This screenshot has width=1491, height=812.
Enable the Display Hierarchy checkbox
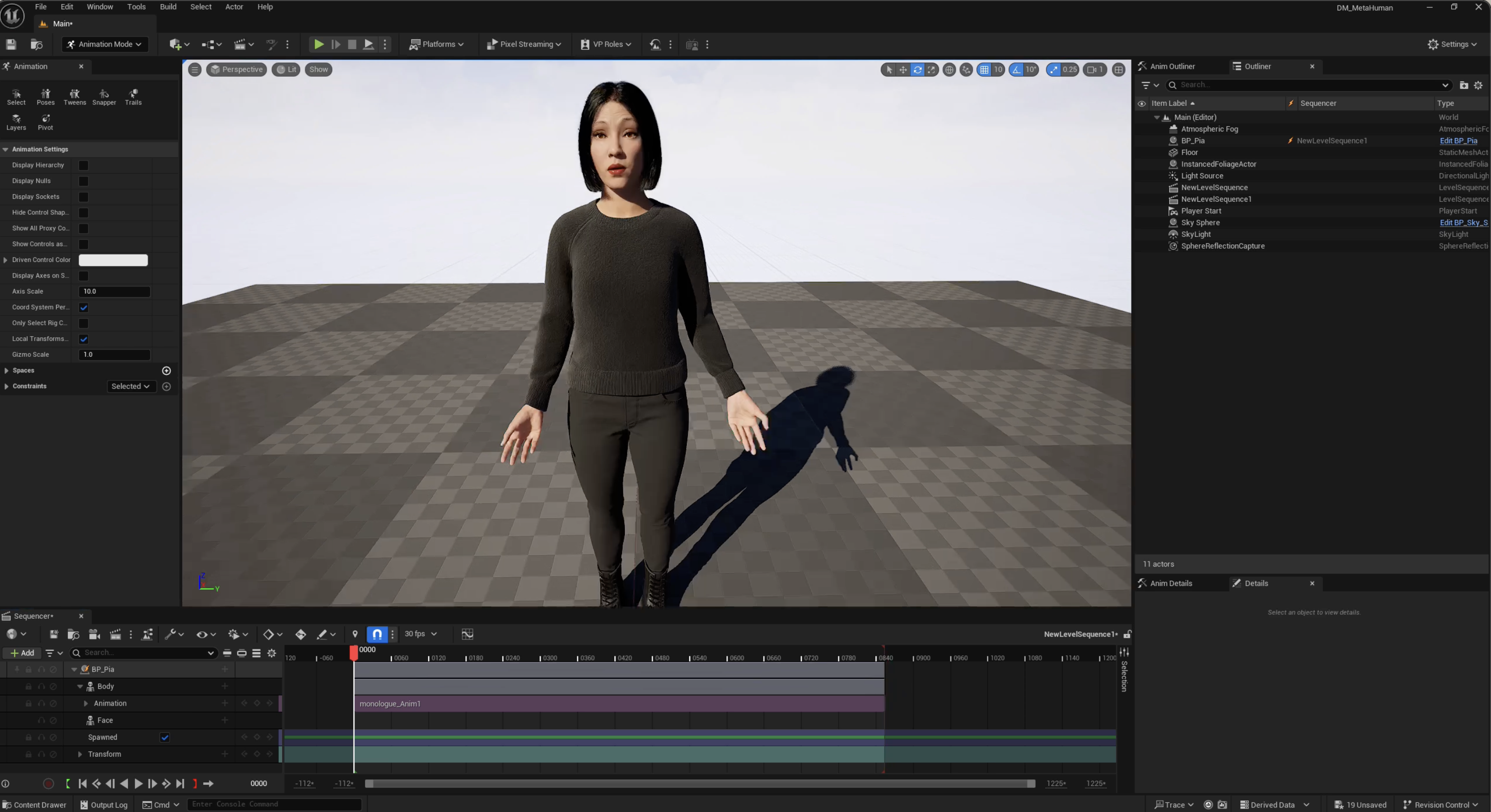pyautogui.click(x=83, y=166)
